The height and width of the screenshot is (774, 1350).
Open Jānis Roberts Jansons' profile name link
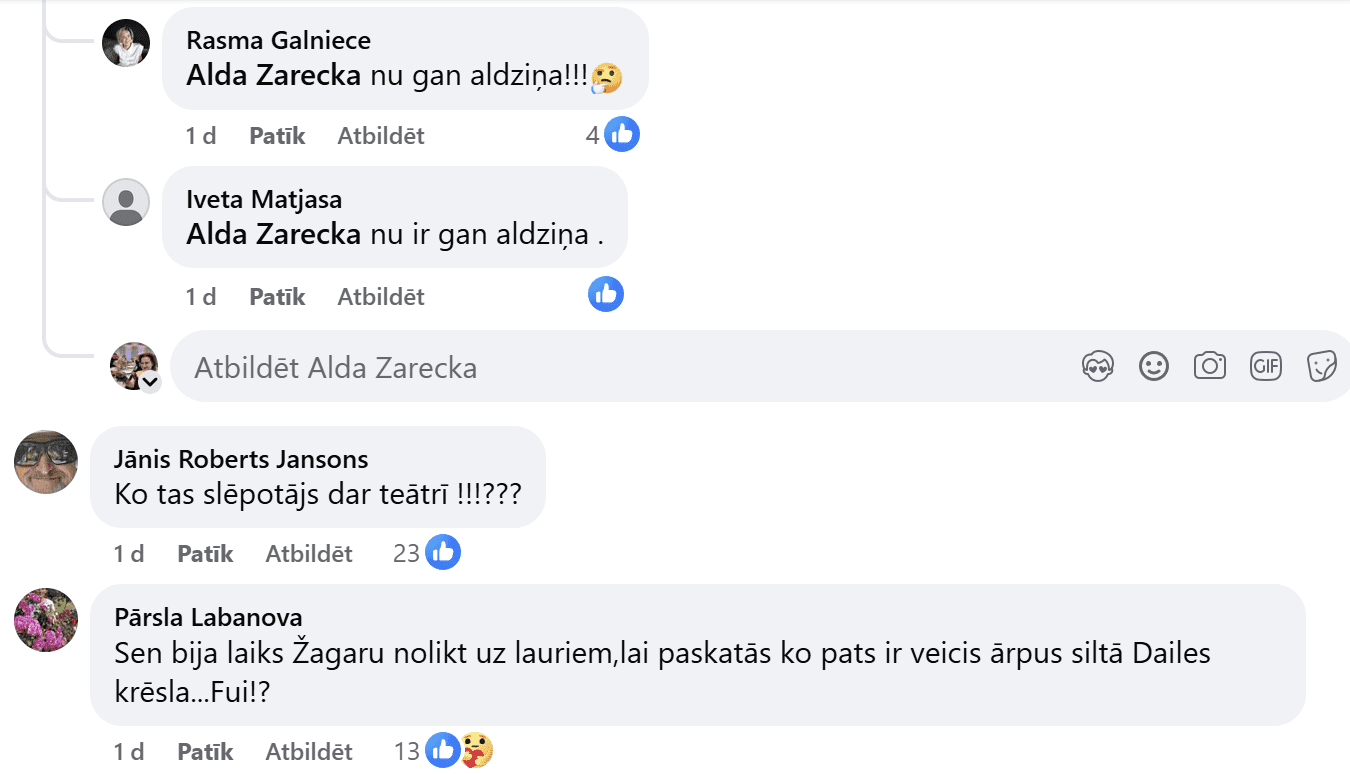tap(241, 459)
